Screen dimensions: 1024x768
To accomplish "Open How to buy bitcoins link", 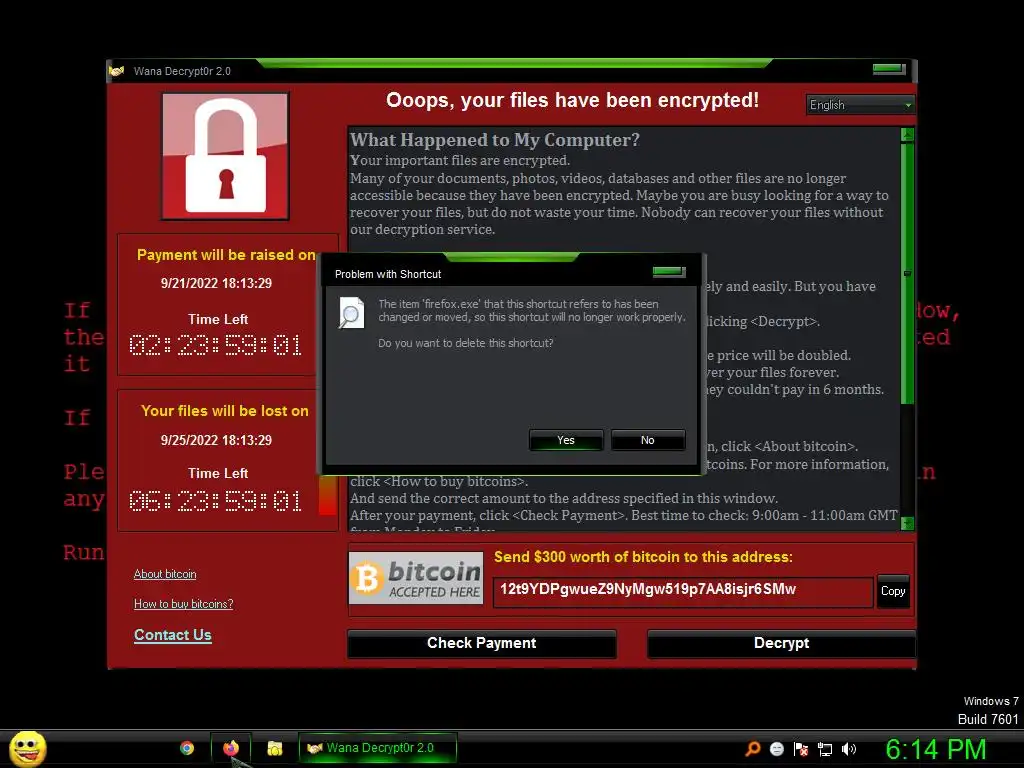I will point(184,604).
